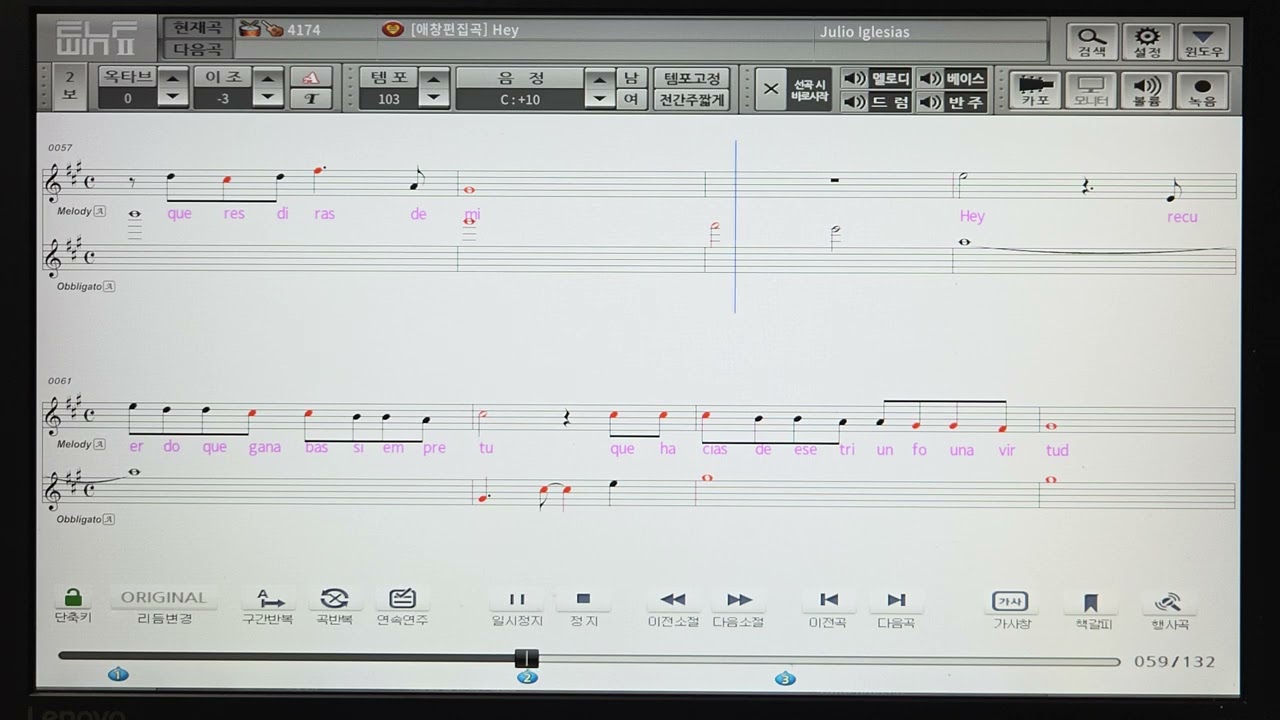Jump to the next song (다음곡)
This screenshot has height=720, width=1280.
896,607
